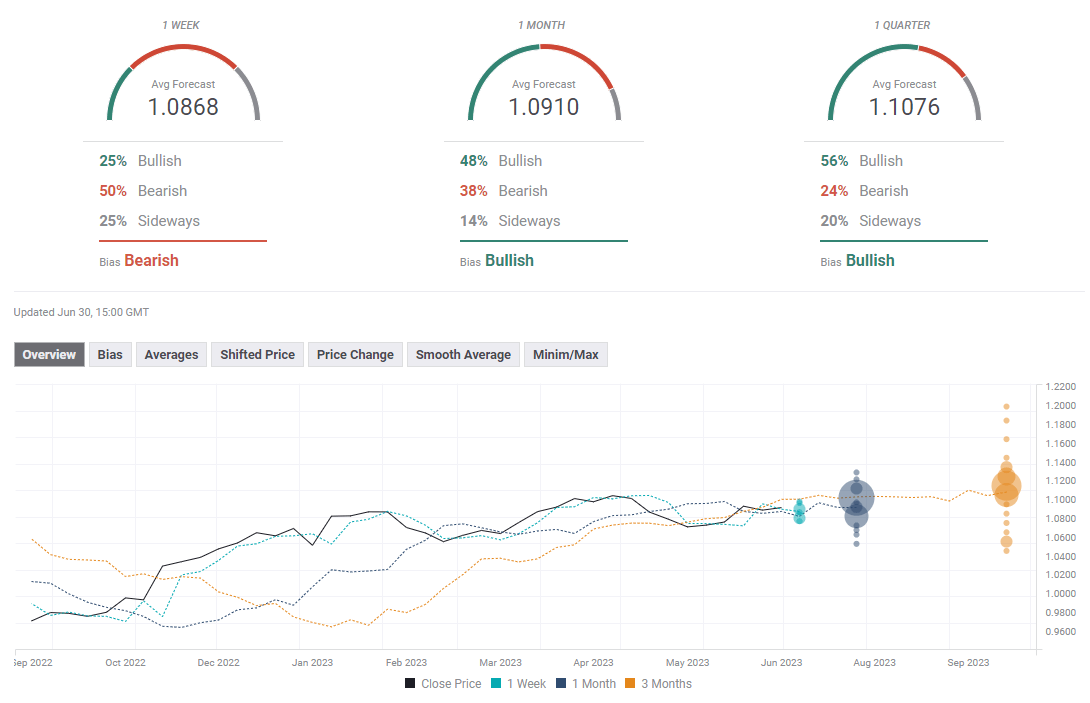This screenshot has height=703, width=1090.
Task: Click the 1 Week Bearish bias label
Action: pyautogui.click(x=151, y=261)
